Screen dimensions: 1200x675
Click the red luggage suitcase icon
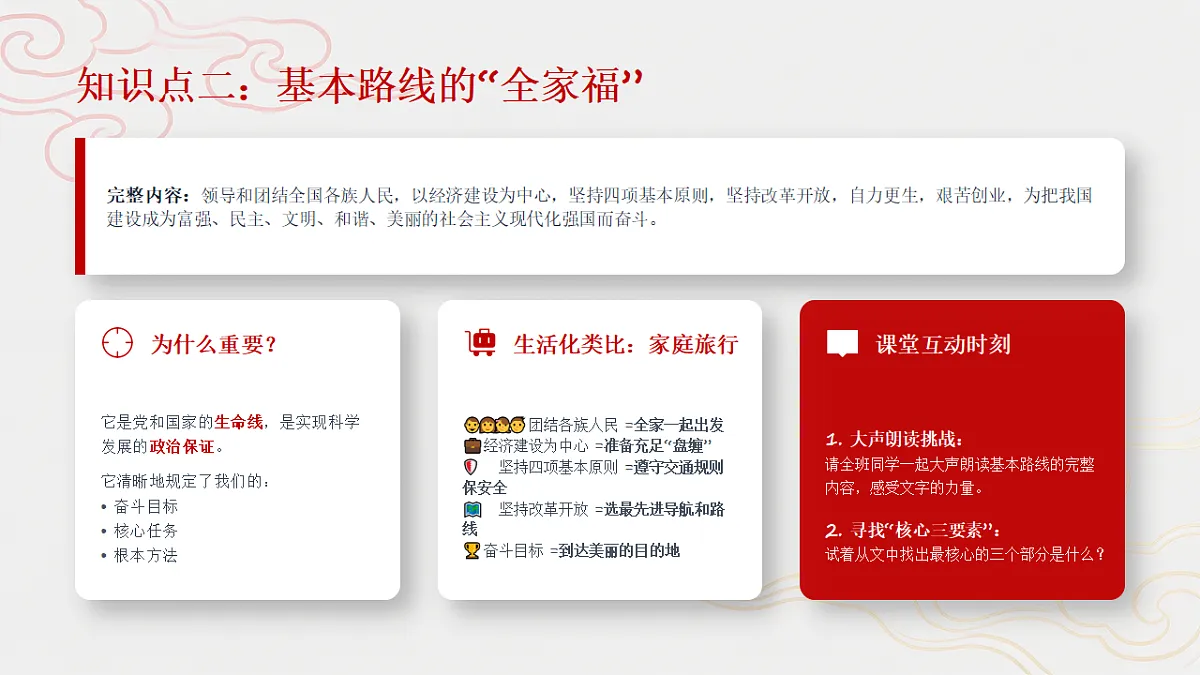(x=481, y=343)
